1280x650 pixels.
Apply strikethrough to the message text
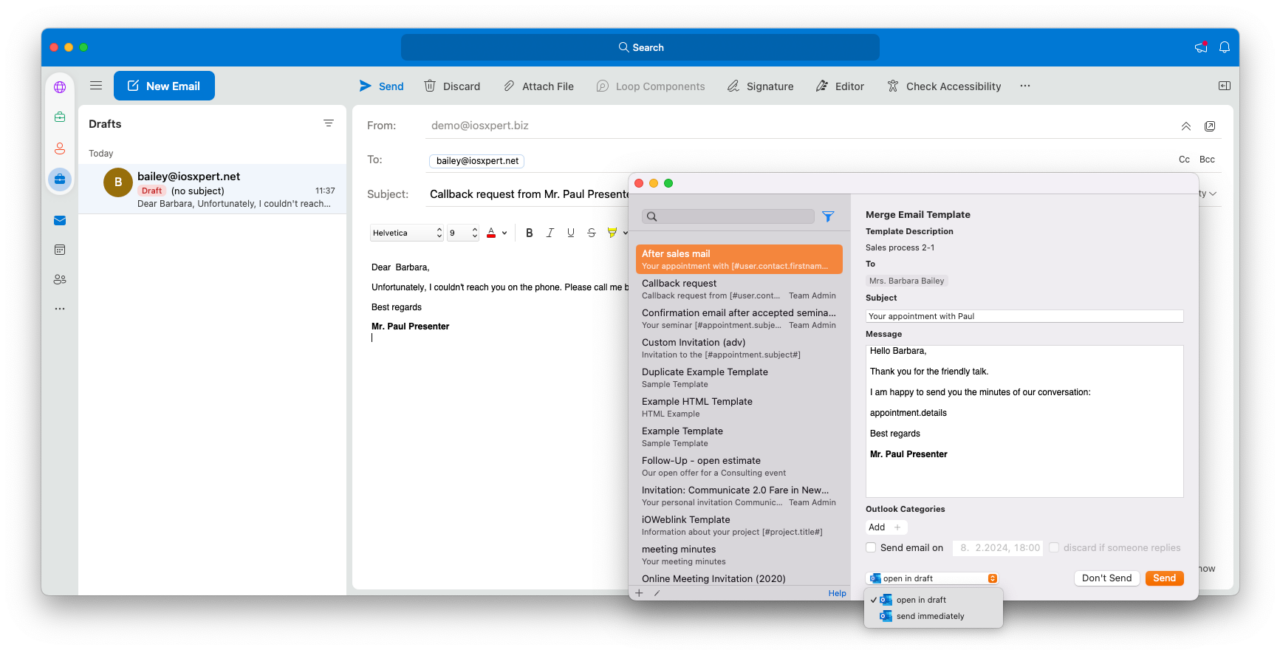pos(591,232)
